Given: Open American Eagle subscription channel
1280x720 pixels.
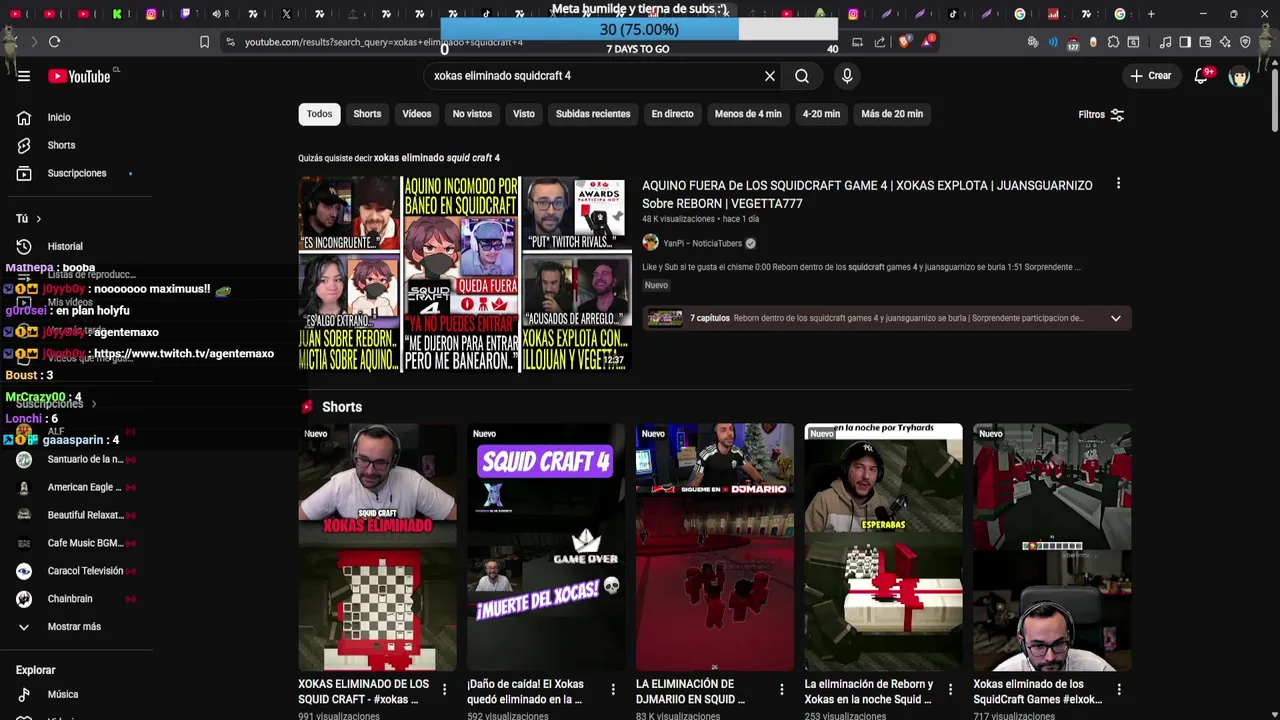Looking at the screenshot, I should pyautogui.click(x=76, y=487).
